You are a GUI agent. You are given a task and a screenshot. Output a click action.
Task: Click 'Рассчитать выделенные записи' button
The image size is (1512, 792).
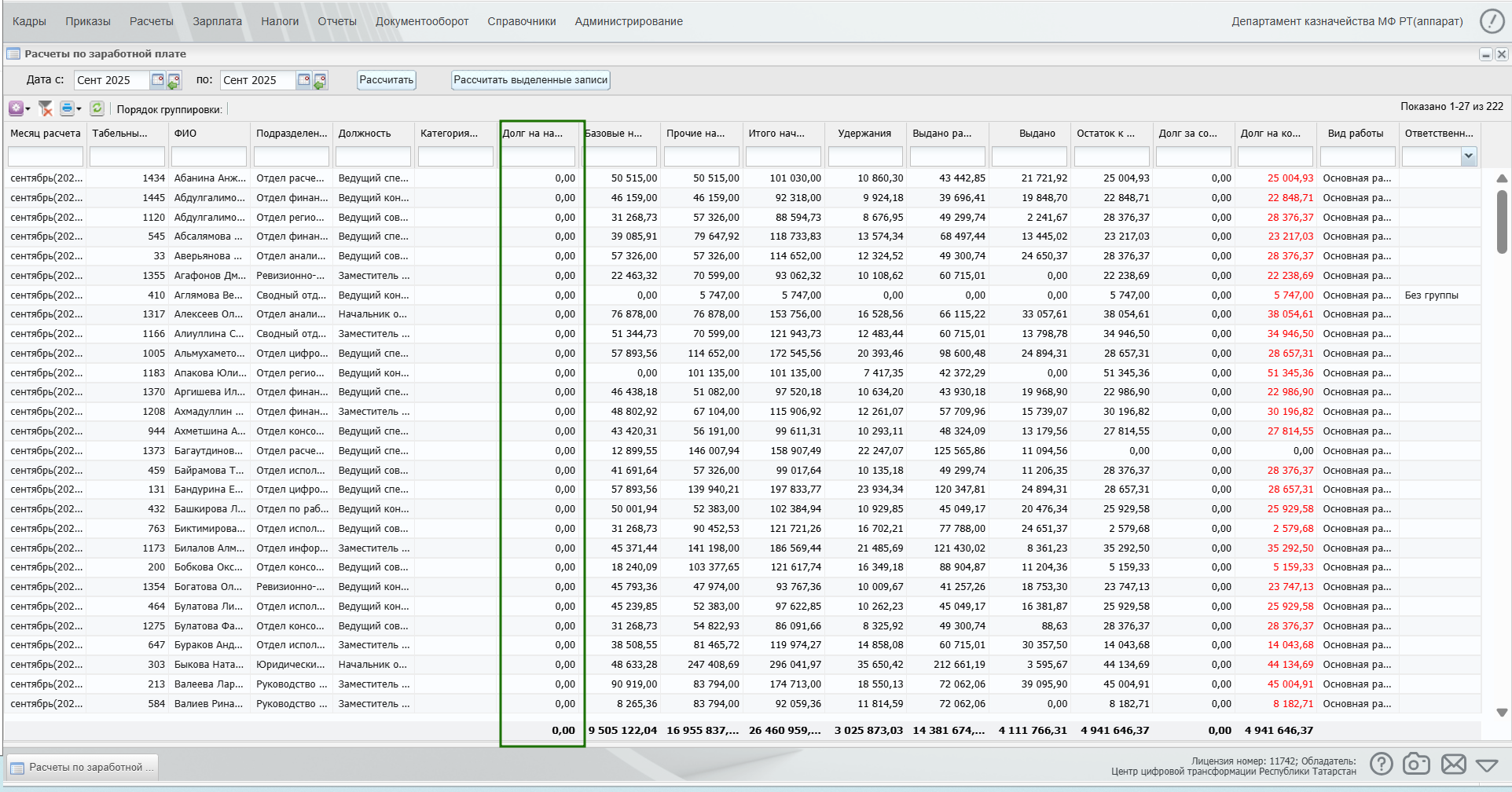pos(530,80)
